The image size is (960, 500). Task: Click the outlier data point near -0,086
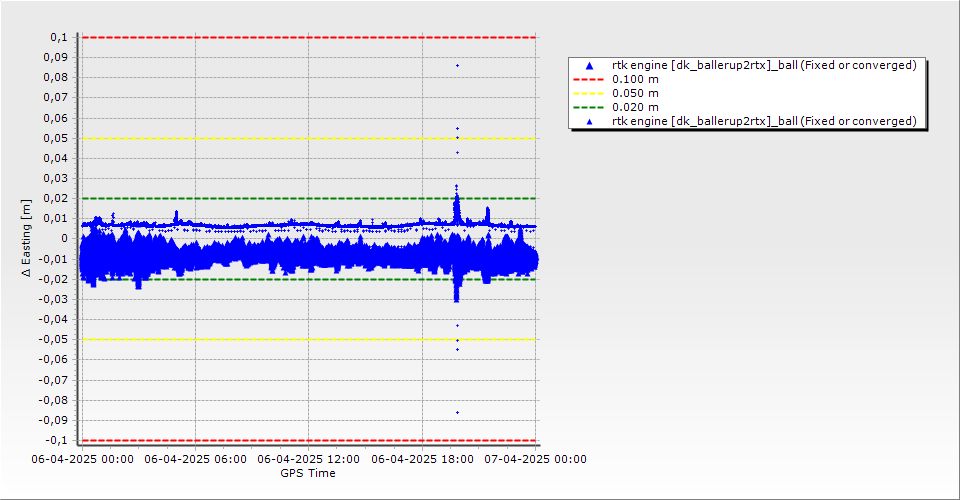tap(457, 412)
